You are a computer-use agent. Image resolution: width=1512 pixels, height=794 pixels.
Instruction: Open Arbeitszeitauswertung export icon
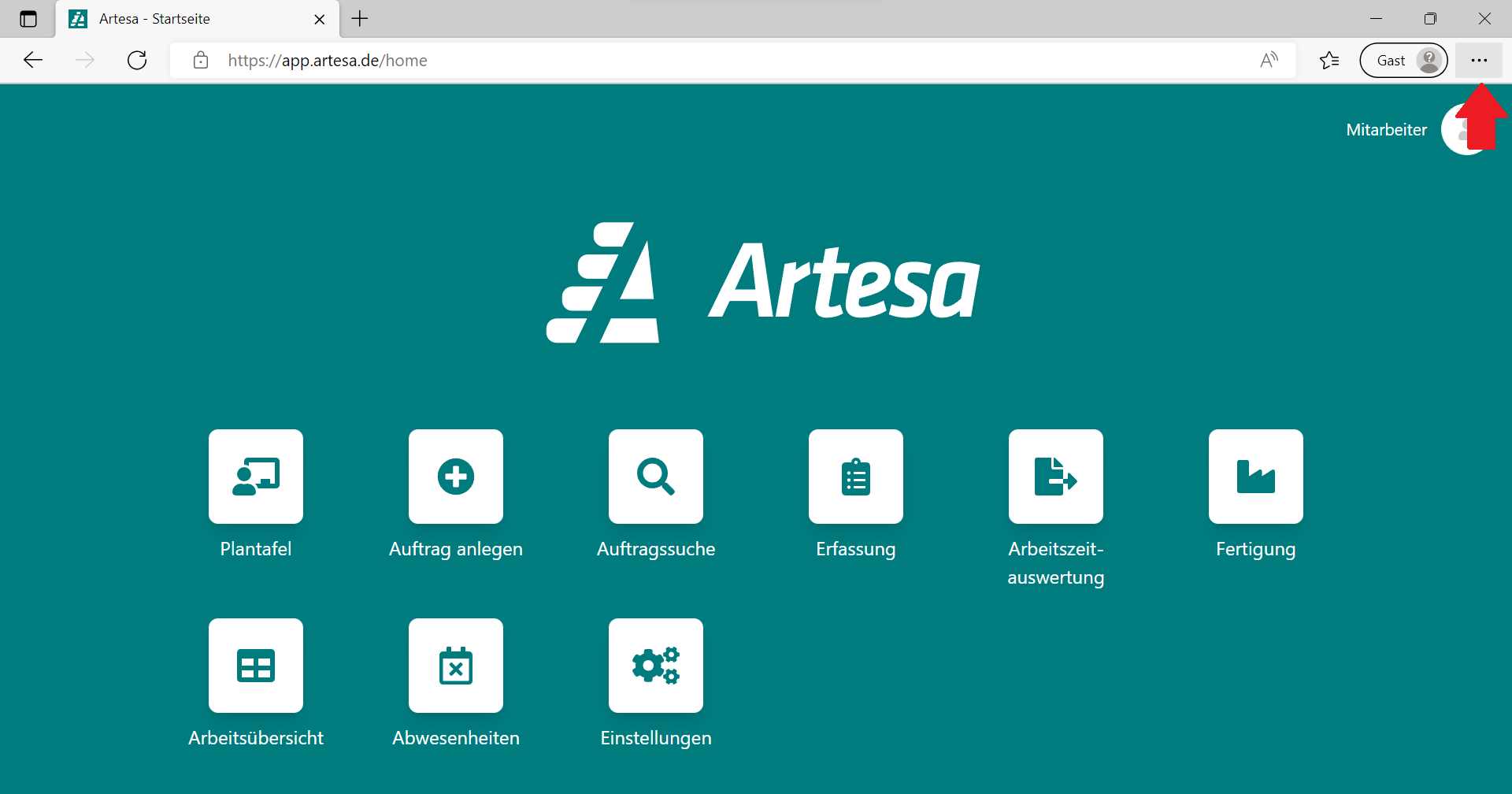[1056, 477]
